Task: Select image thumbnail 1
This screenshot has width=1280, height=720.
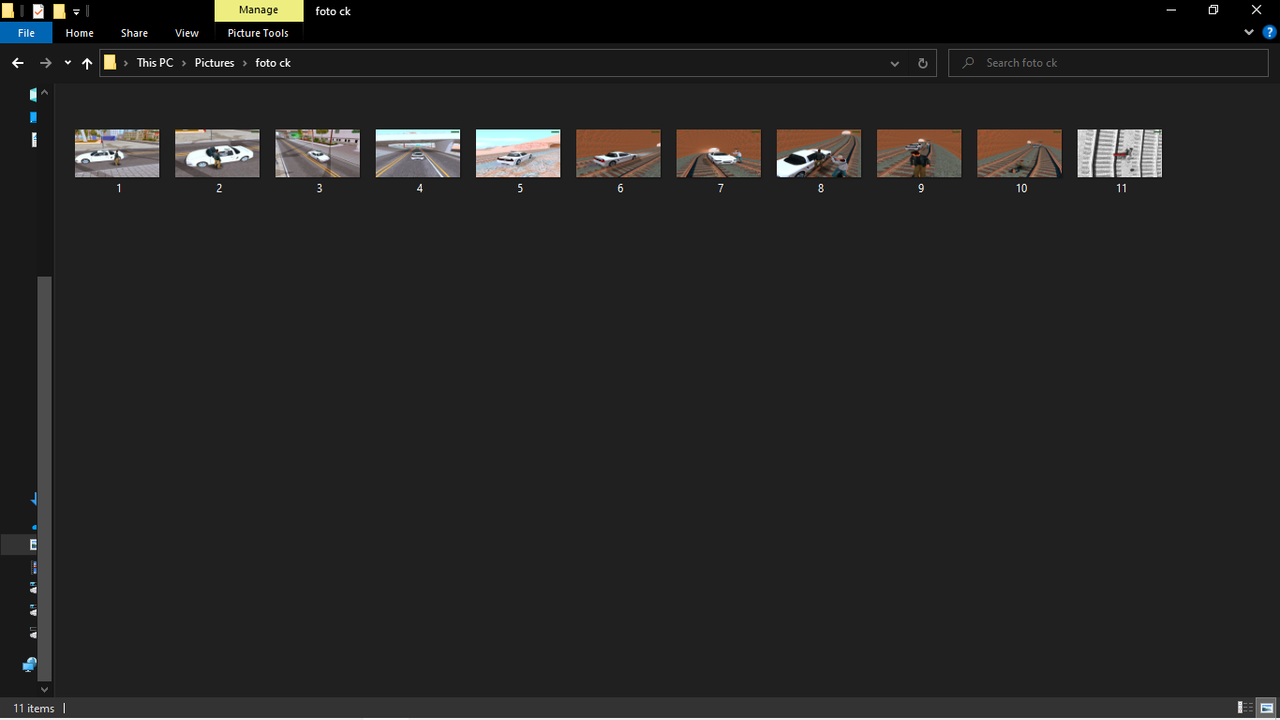Action: [x=117, y=153]
